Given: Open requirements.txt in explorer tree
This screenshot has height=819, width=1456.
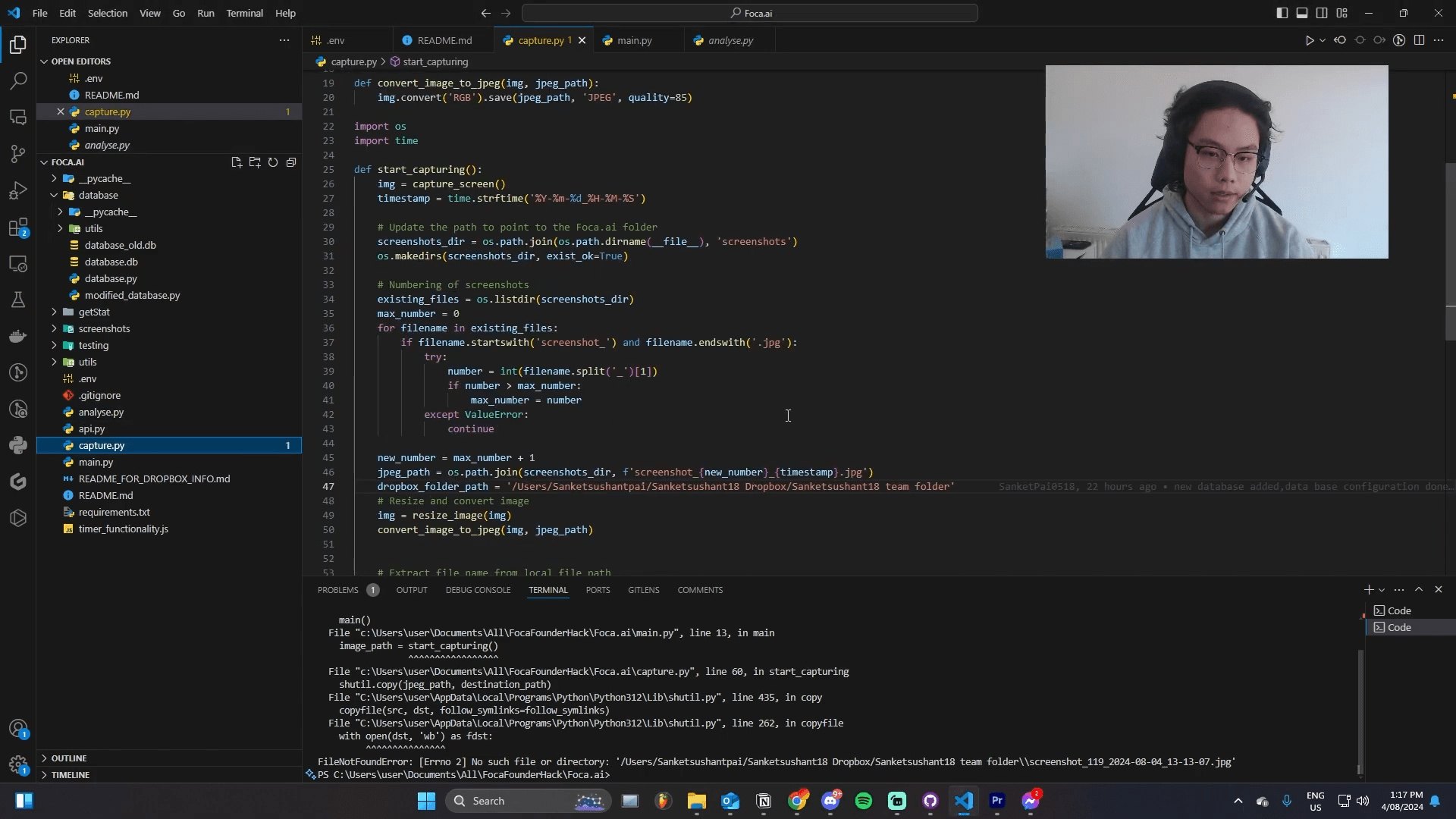Looking at the screenshot, I should coord(115,512).
